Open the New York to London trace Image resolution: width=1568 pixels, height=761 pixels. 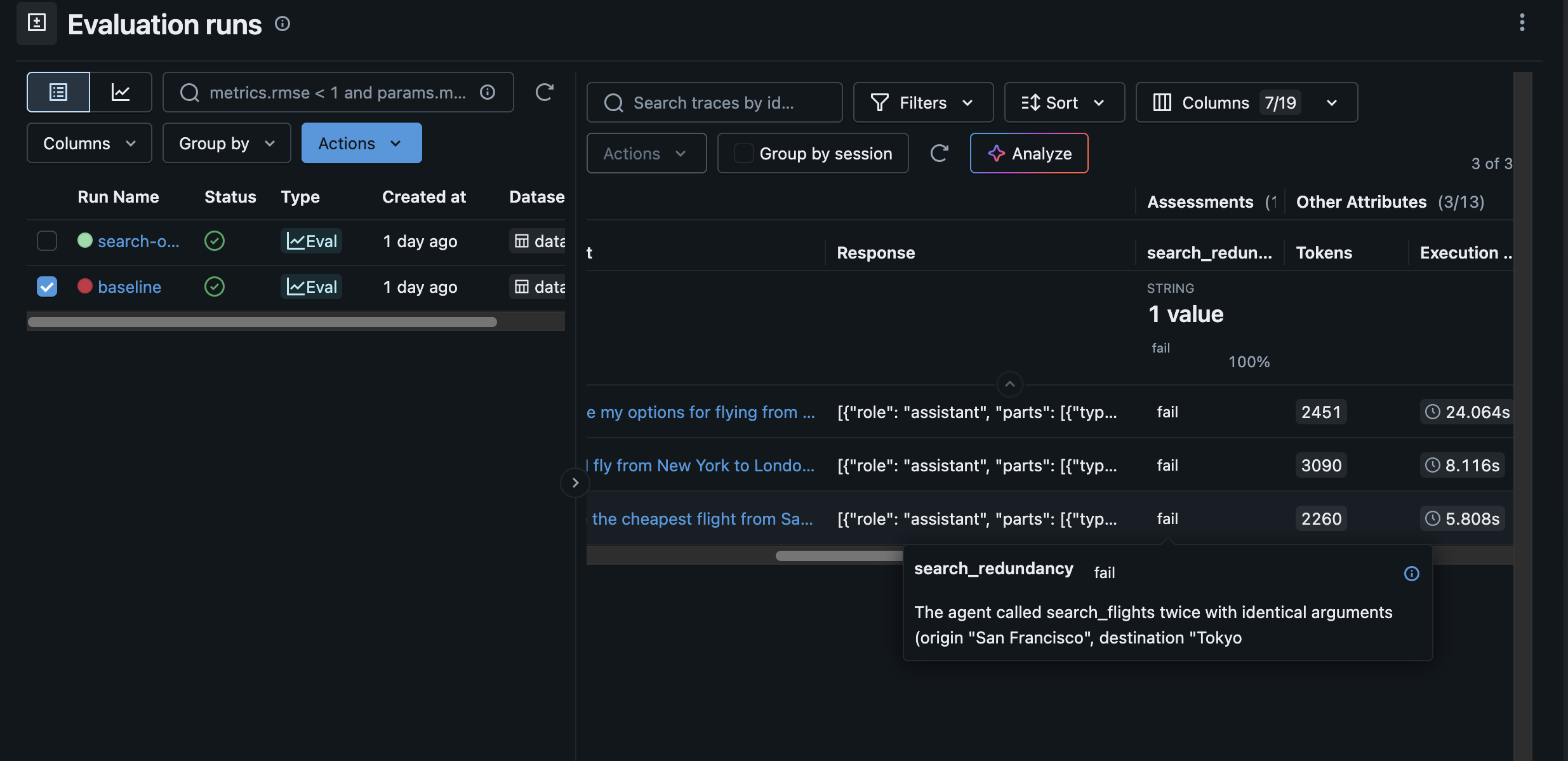[x=701, y=465]
